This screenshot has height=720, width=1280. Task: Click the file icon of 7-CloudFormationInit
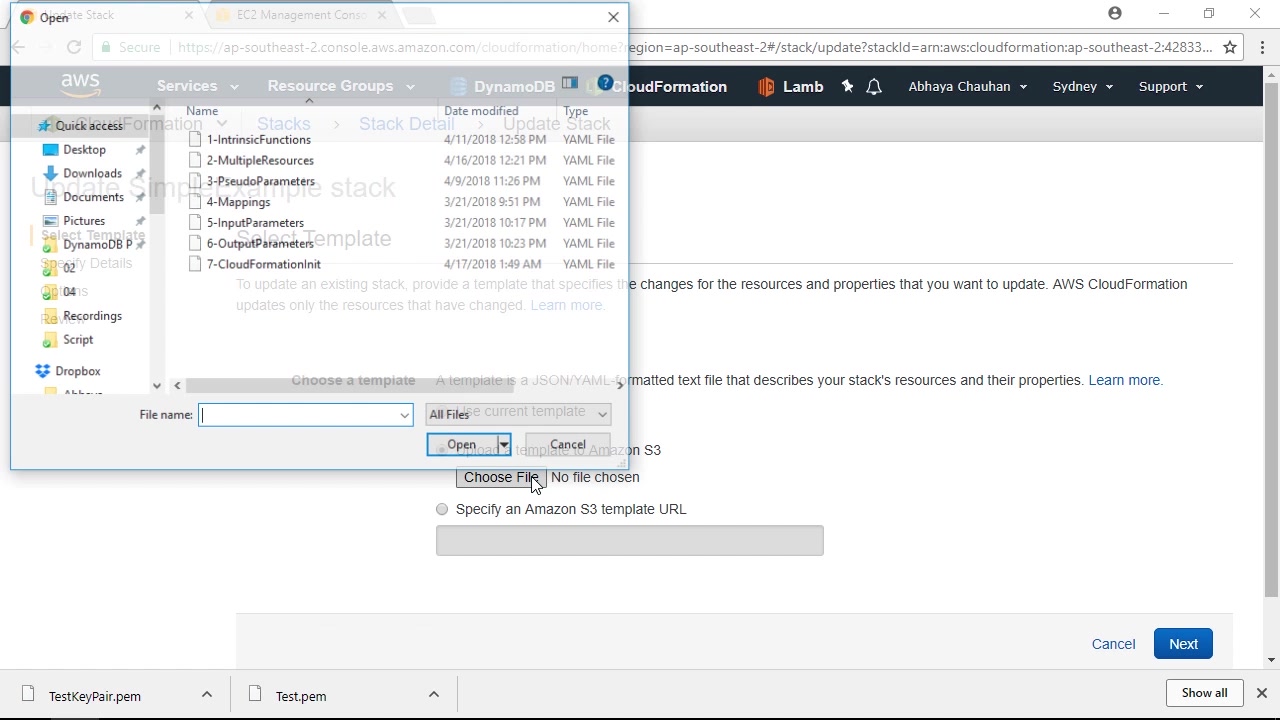click(x=195, y=264)
